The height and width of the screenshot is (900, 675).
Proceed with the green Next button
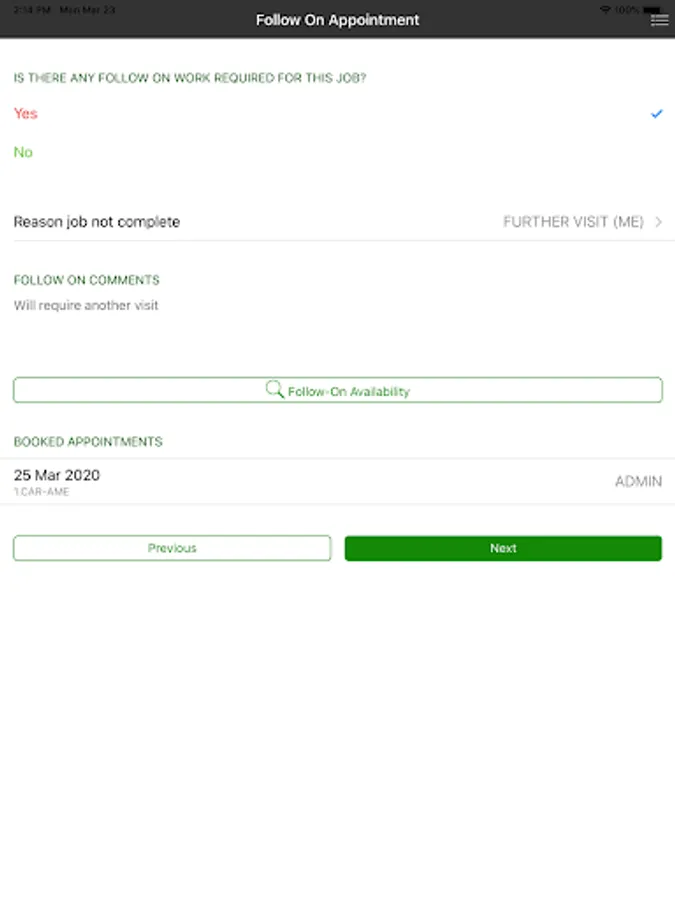pyautogui.click(x=503, y=548)
